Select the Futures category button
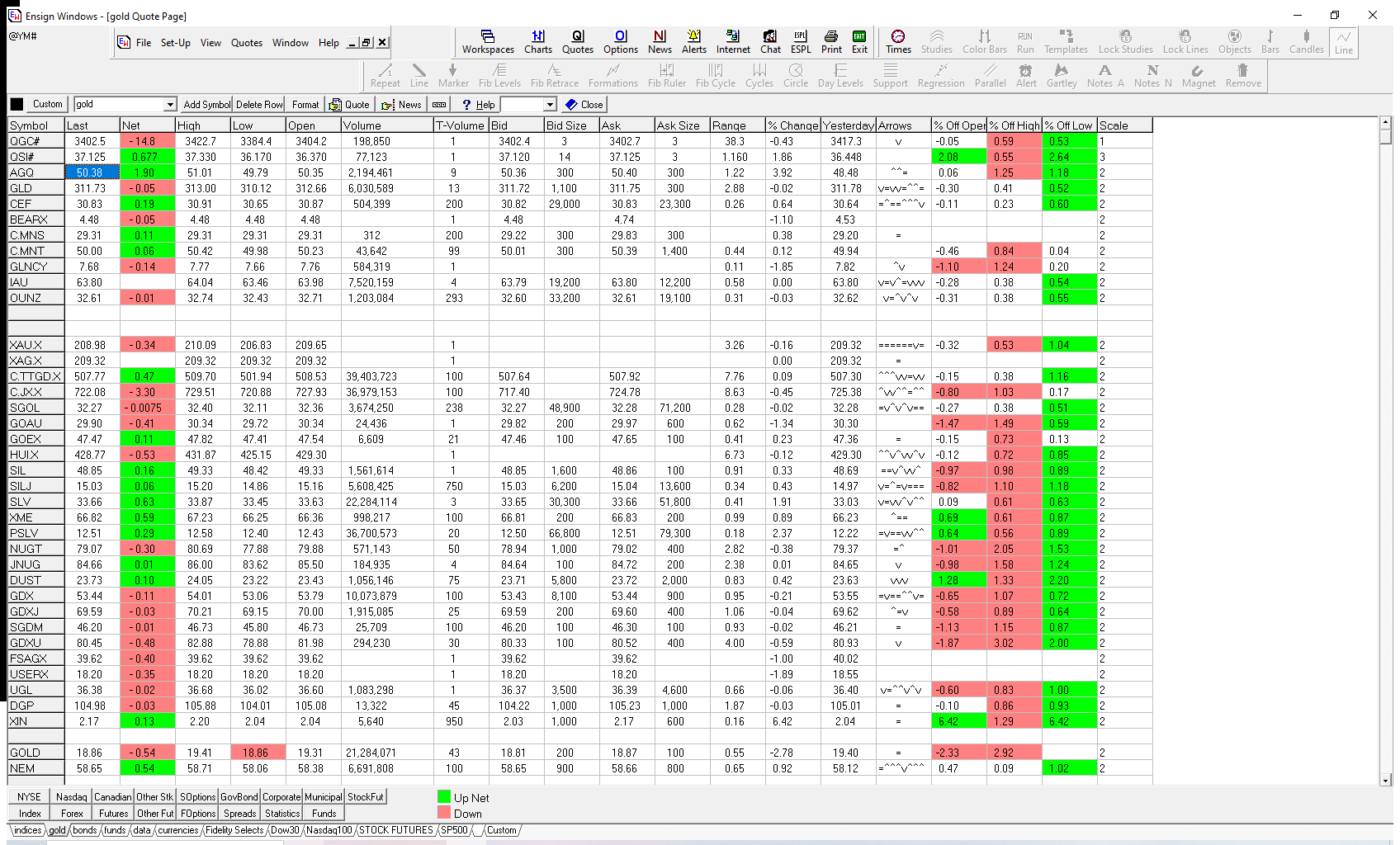 113,813
